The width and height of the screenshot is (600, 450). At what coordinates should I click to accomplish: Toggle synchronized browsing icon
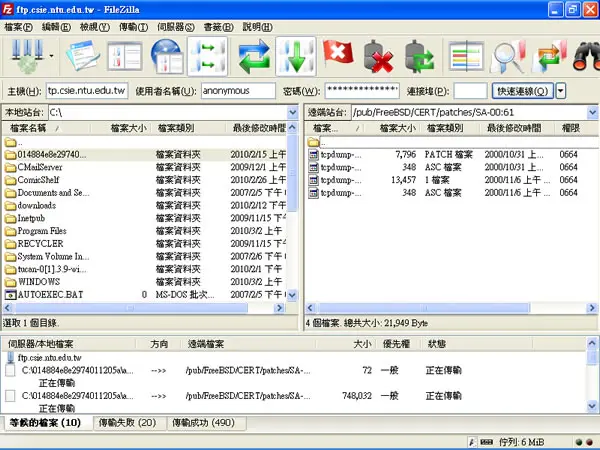click(549, 57)
